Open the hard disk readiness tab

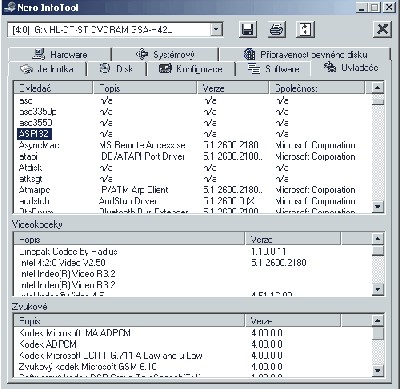coord(305,54)
